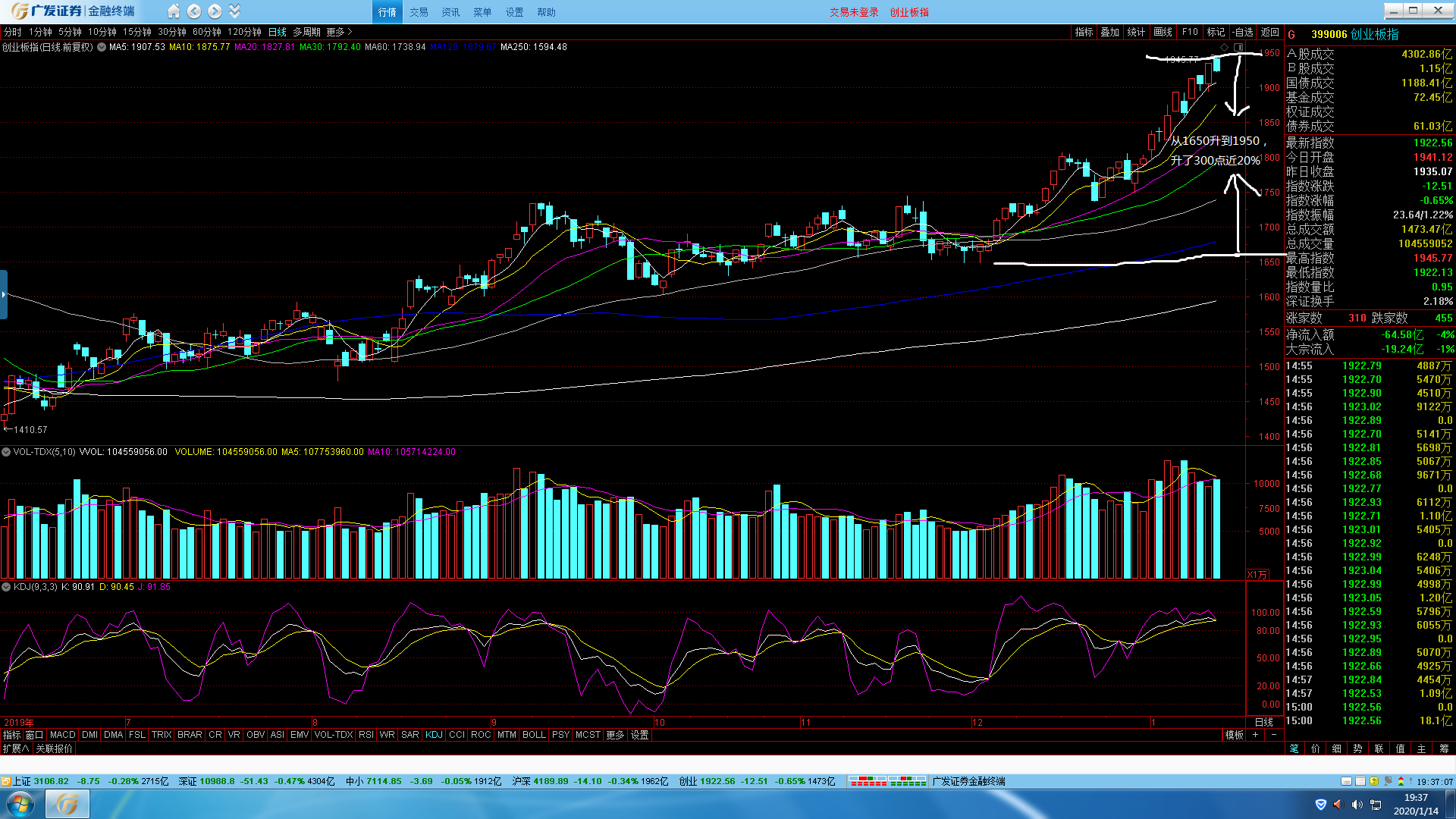Image resolution: width=1456 pixels, height=819 pixels.
Task: Select the 筹 tab in bottom right
Action: click(x=1444, y=748)
